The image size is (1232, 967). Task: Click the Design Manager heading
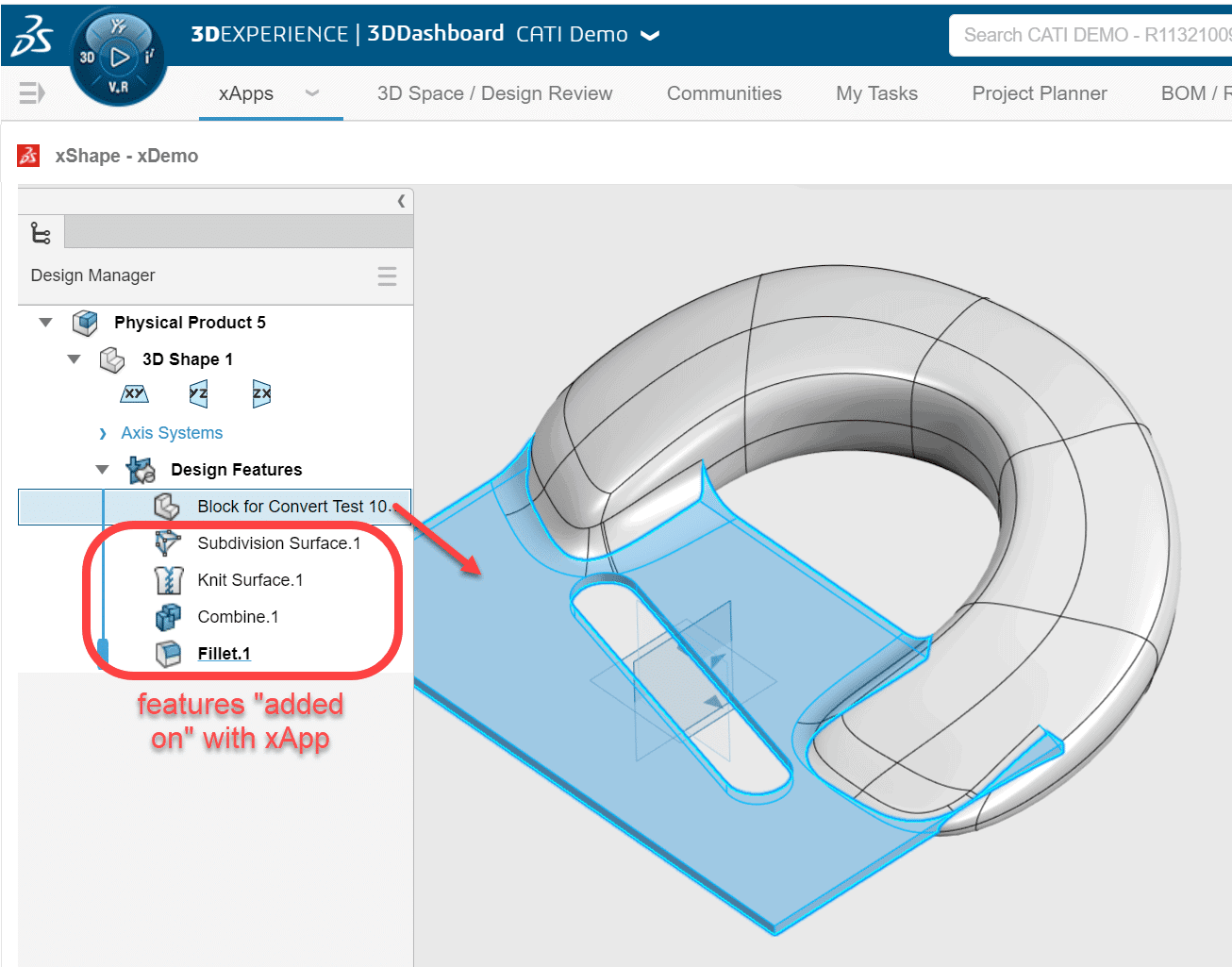pos(92,275)
